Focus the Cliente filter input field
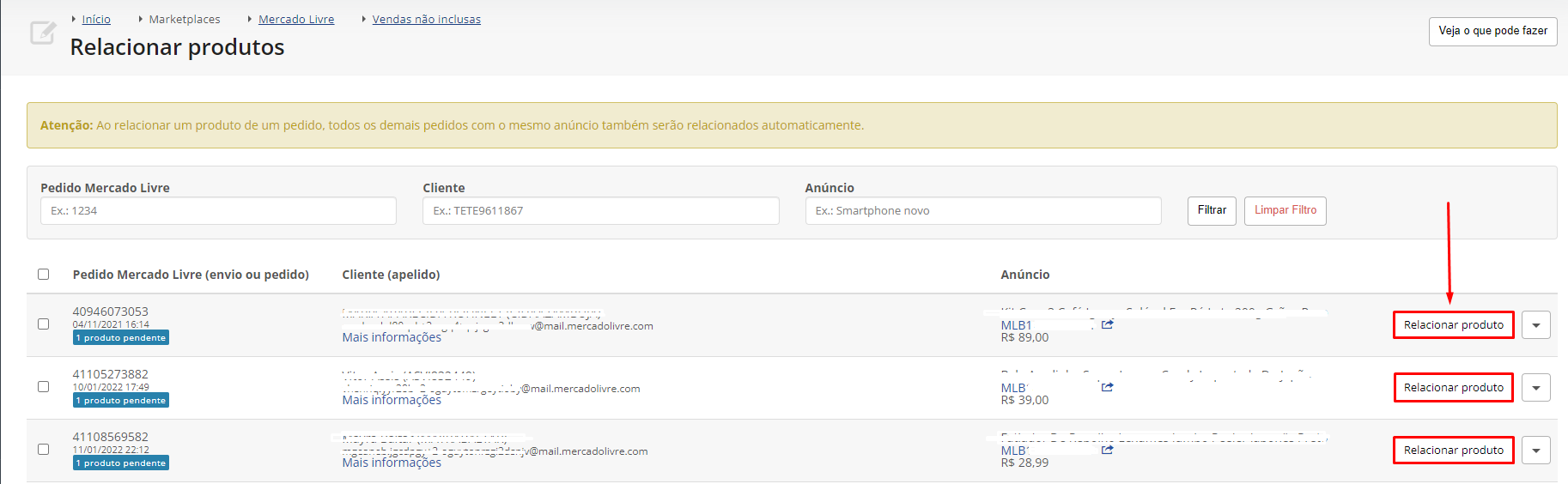Image resolution: width=1568 pixels, height=484 pixels. (x=601, y=211)
